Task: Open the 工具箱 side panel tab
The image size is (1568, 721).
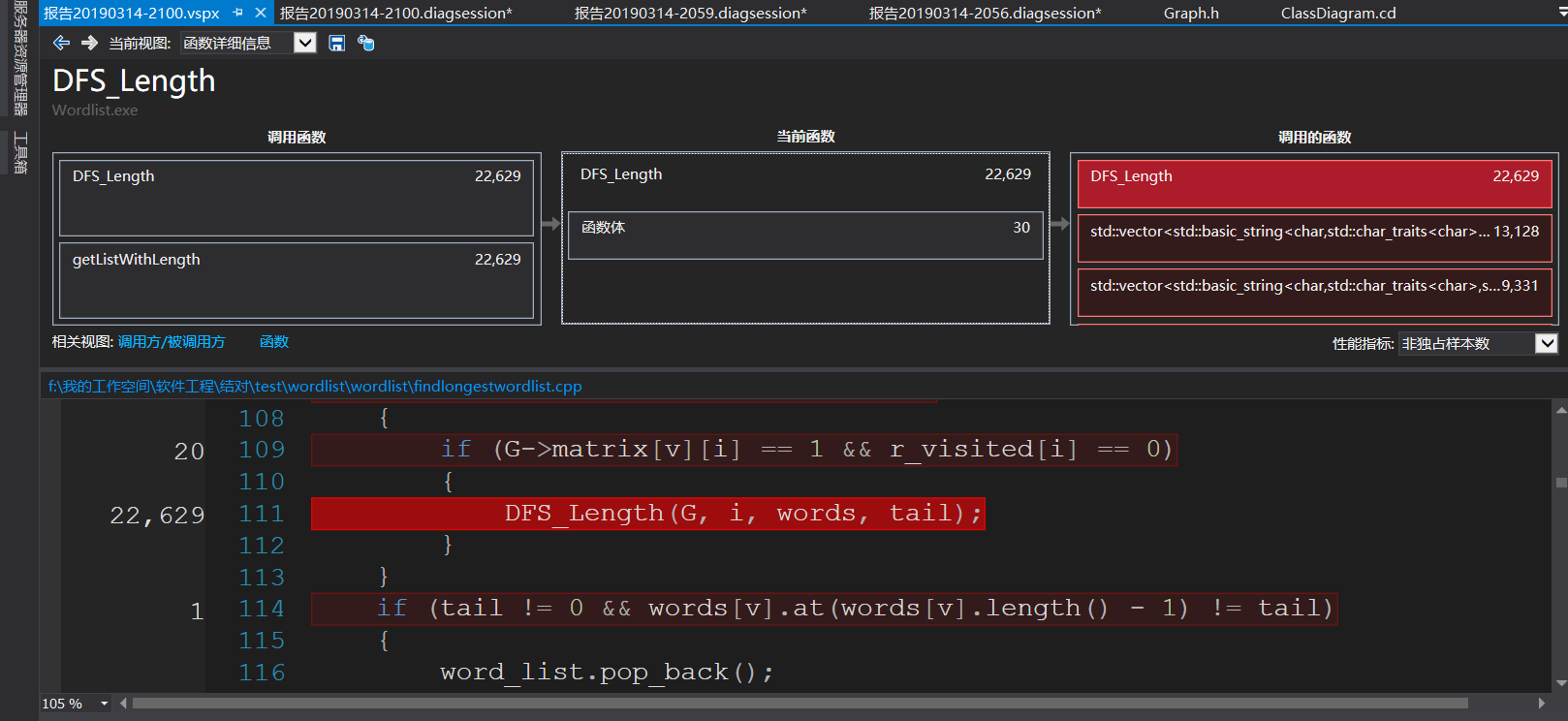Action: coord(19,152)
